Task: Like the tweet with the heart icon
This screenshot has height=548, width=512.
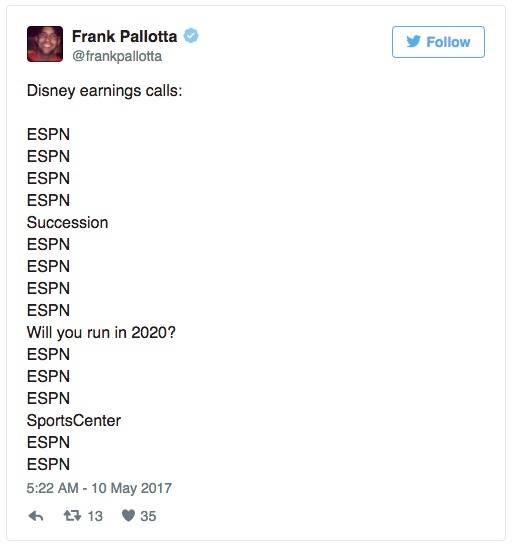Action: pos(128,515)
